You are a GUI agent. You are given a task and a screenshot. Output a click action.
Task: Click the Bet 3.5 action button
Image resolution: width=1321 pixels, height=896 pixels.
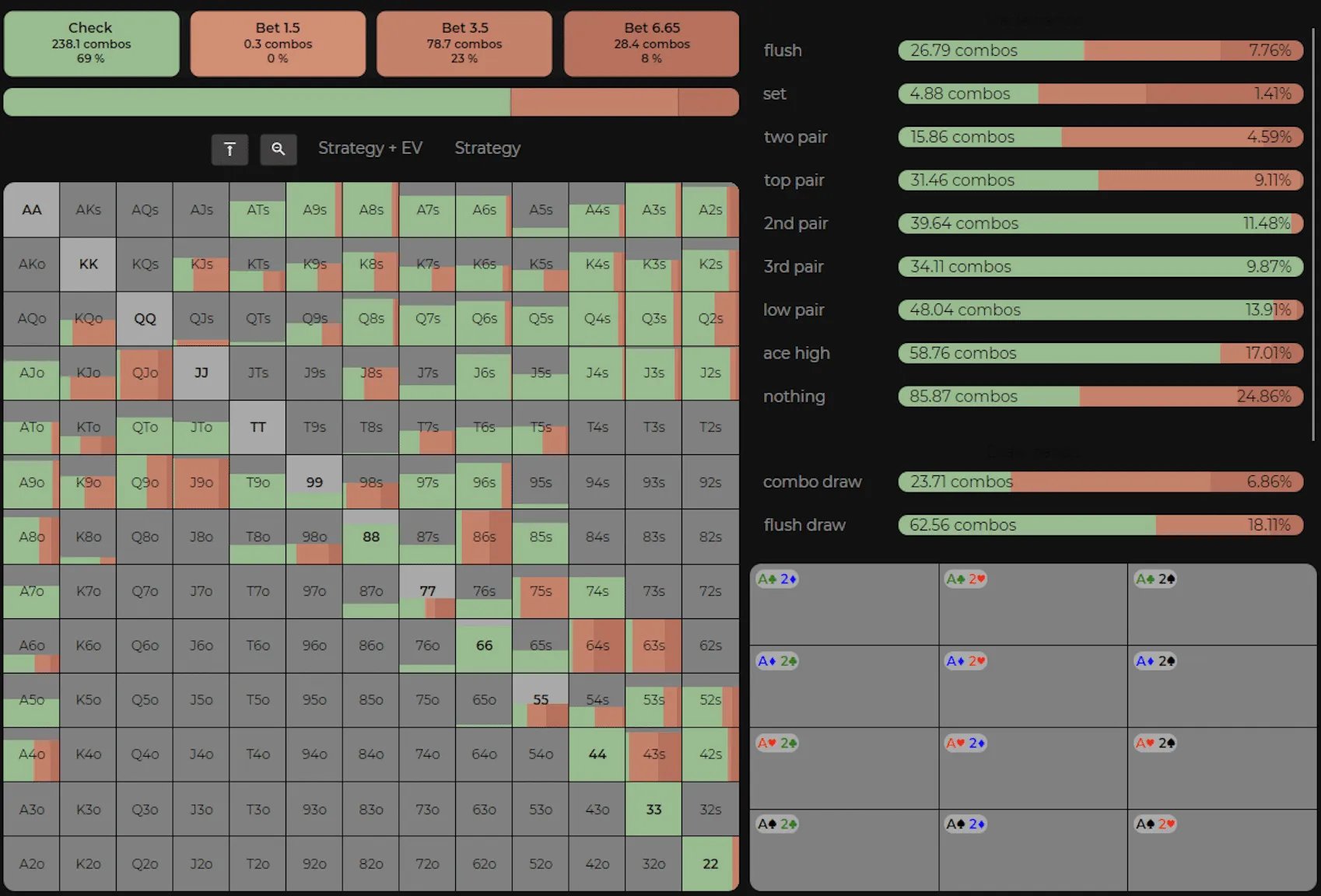click(x=464, y=44)
